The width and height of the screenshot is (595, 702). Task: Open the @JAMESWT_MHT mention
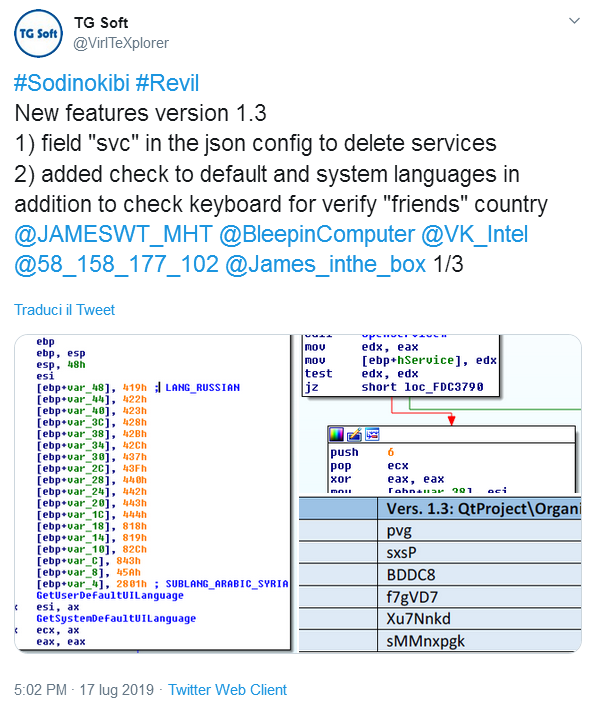click(113, 234)
